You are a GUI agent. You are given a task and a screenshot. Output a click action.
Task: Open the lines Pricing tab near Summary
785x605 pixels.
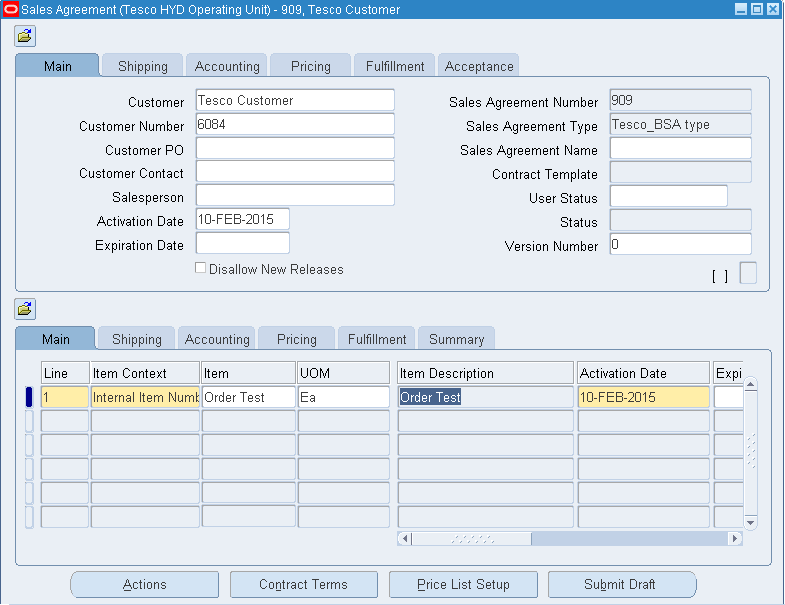pos(297,339)
